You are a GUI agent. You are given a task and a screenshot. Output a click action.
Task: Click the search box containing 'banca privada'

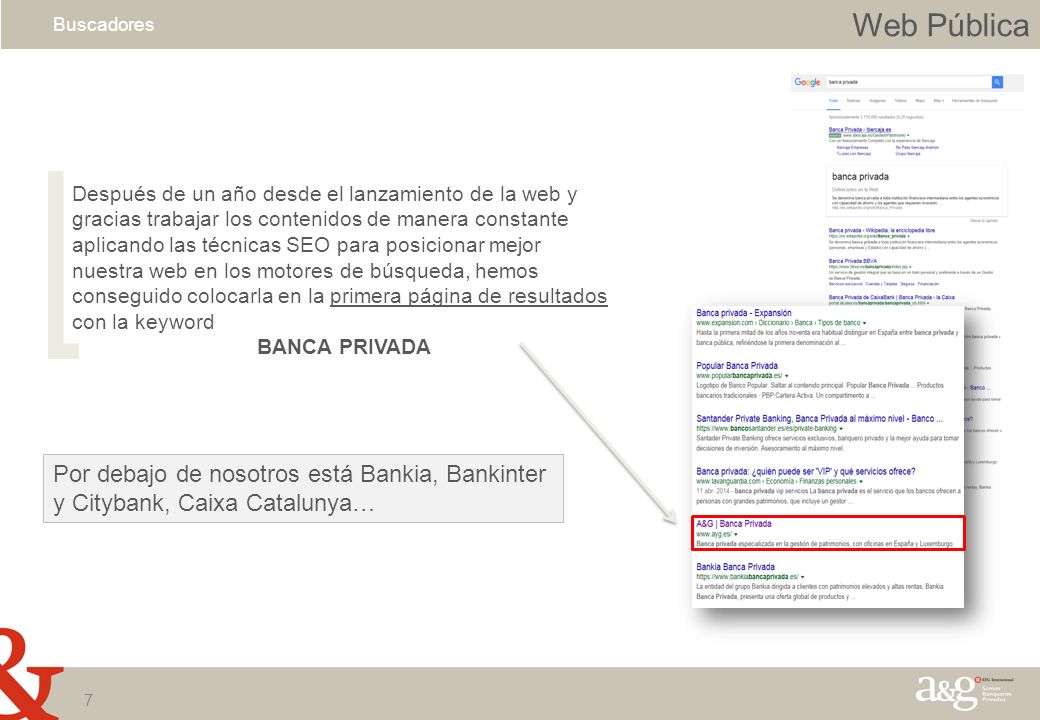(x=908, y=82)
